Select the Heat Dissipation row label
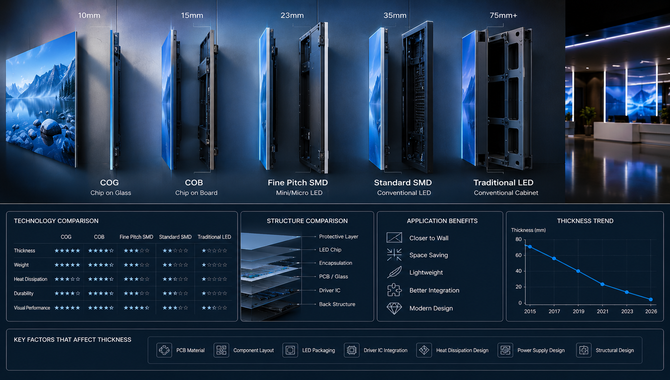The width and height of the screenshot is (670, 380). coord(30,279)
